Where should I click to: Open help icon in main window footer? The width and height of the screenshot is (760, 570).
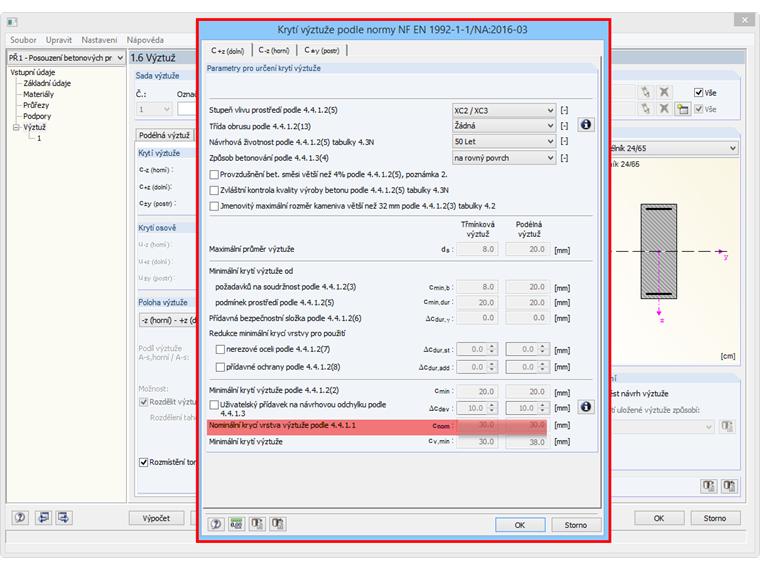click(x=20, y=517)
